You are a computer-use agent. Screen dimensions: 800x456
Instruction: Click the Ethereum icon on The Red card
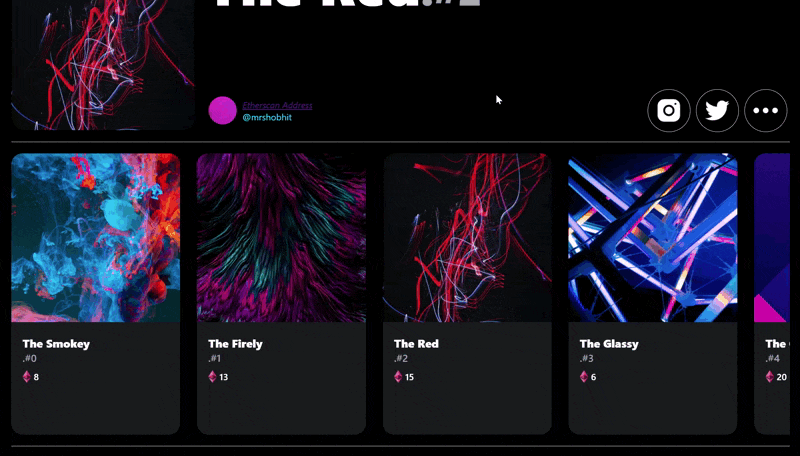point(398,377)
